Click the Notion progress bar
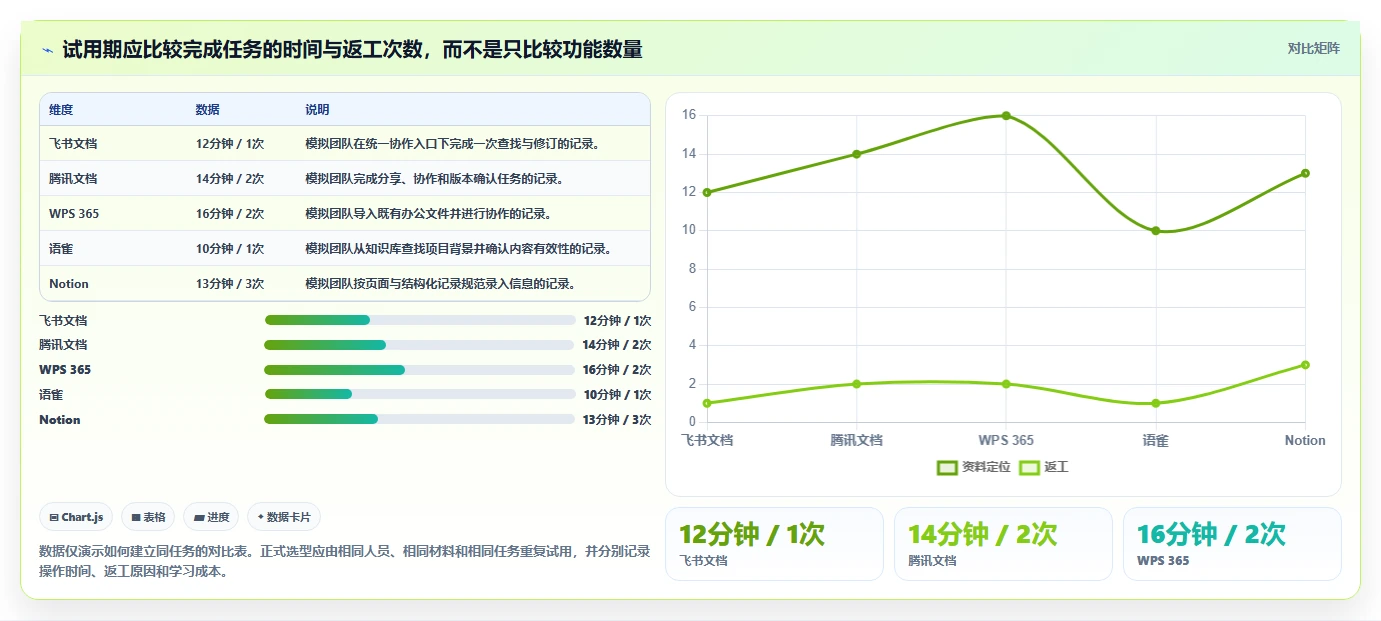 (x=420, y=419)
